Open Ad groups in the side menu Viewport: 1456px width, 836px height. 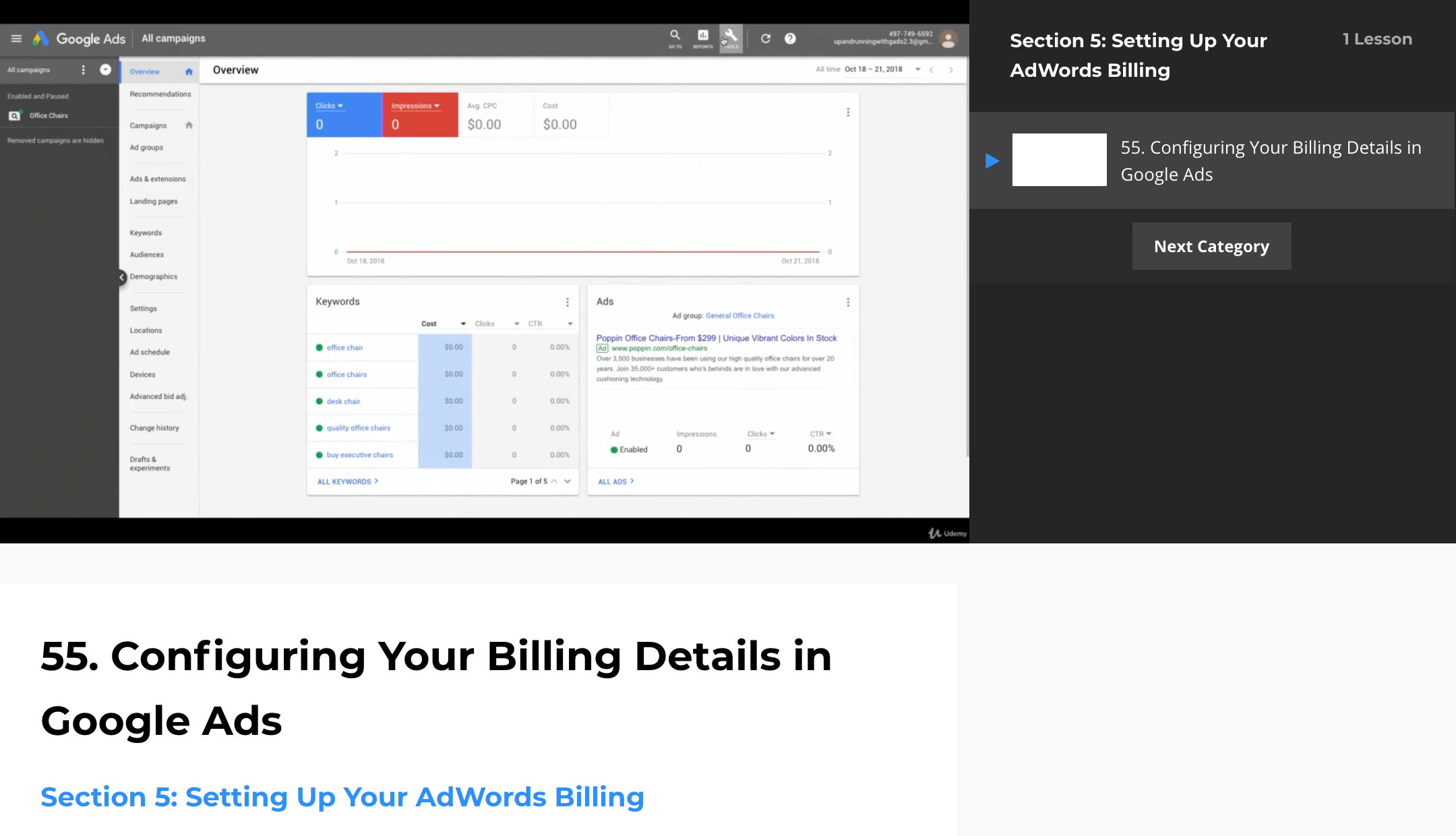coord(146,147)
